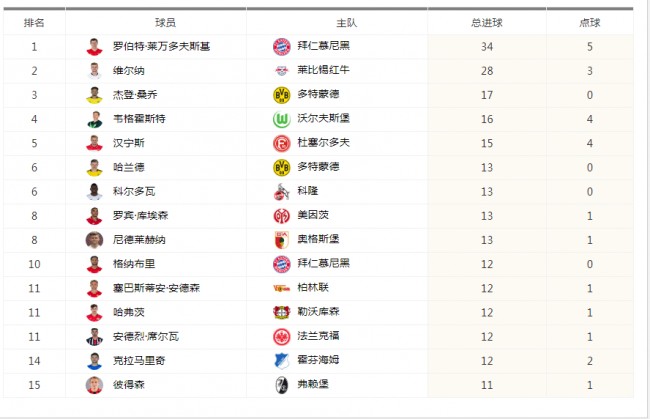
Task: Click player photo of 杰登·桑乔
Action: pos(95,95)
